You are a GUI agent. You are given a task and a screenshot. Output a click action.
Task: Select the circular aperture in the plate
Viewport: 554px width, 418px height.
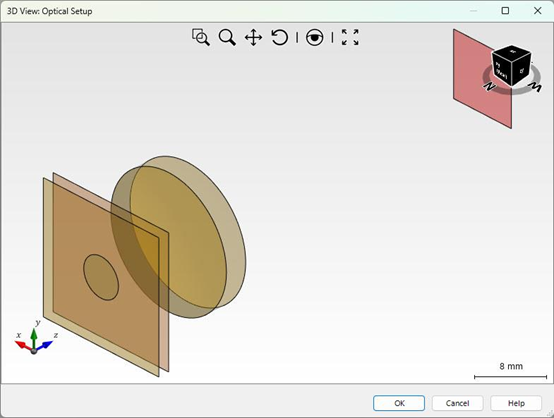click(x=101, y=277)
